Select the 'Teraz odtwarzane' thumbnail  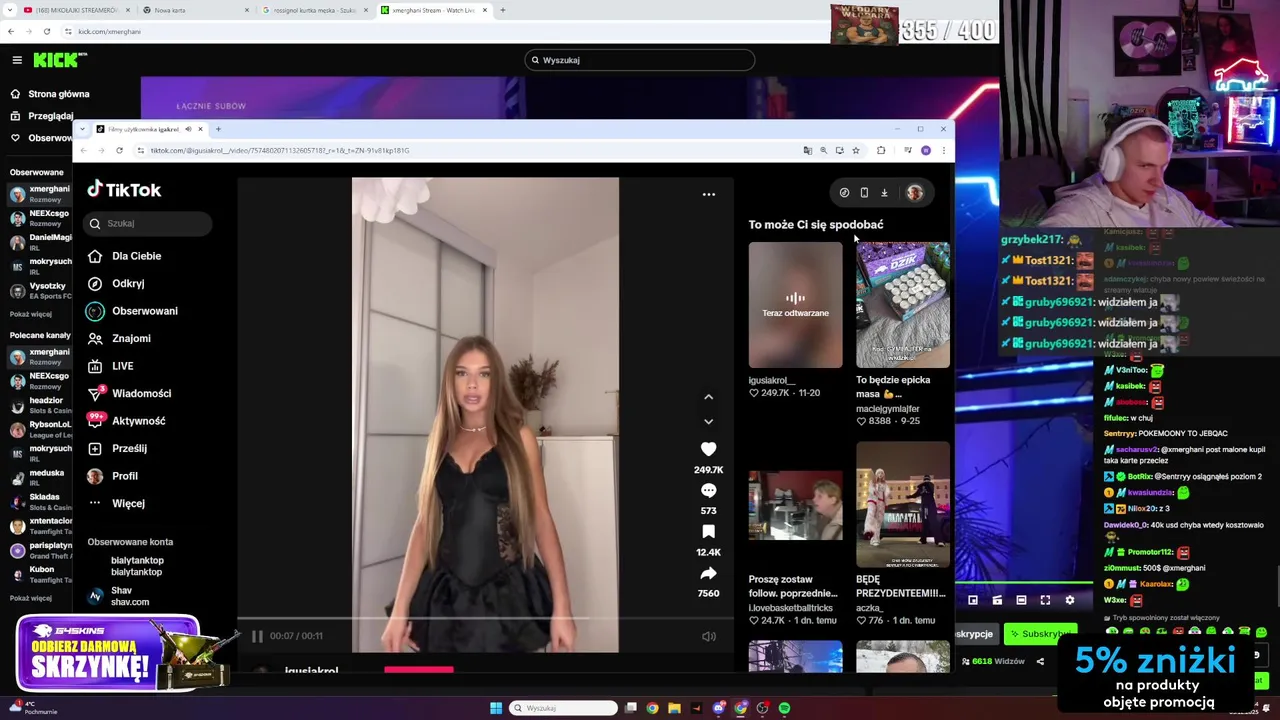tap(795, 305)
